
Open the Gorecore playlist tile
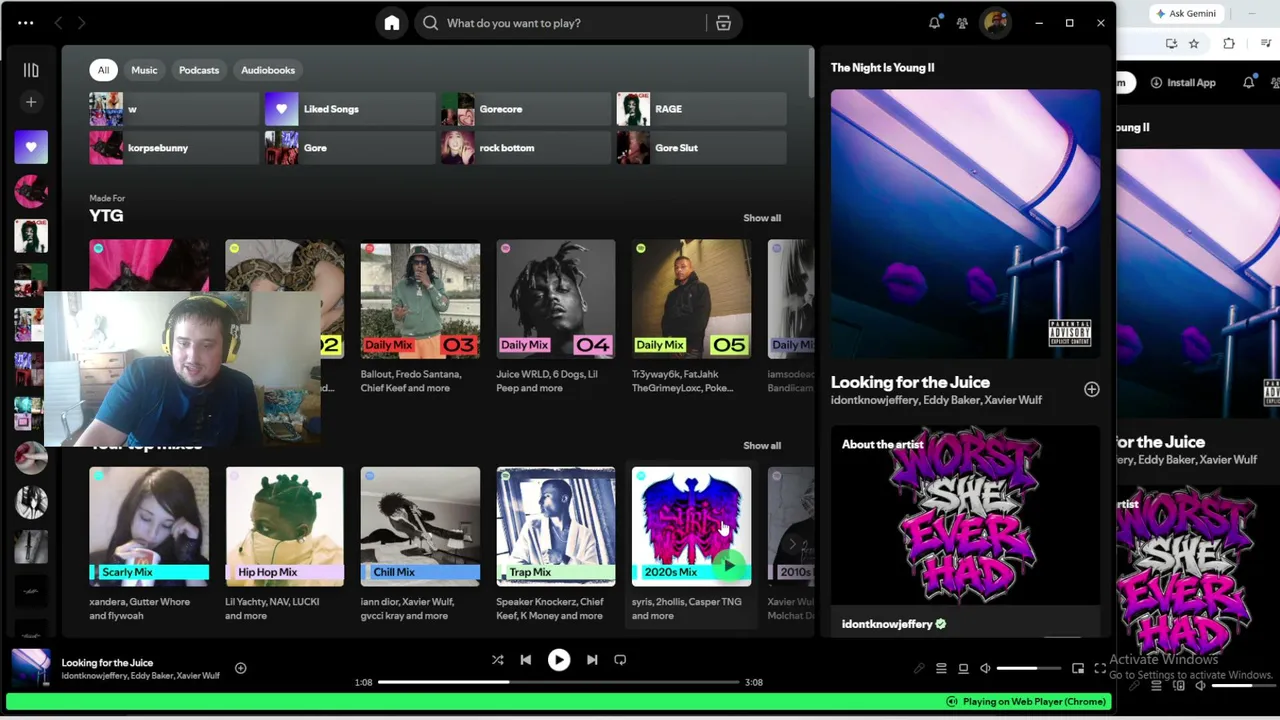click(526, 109)
